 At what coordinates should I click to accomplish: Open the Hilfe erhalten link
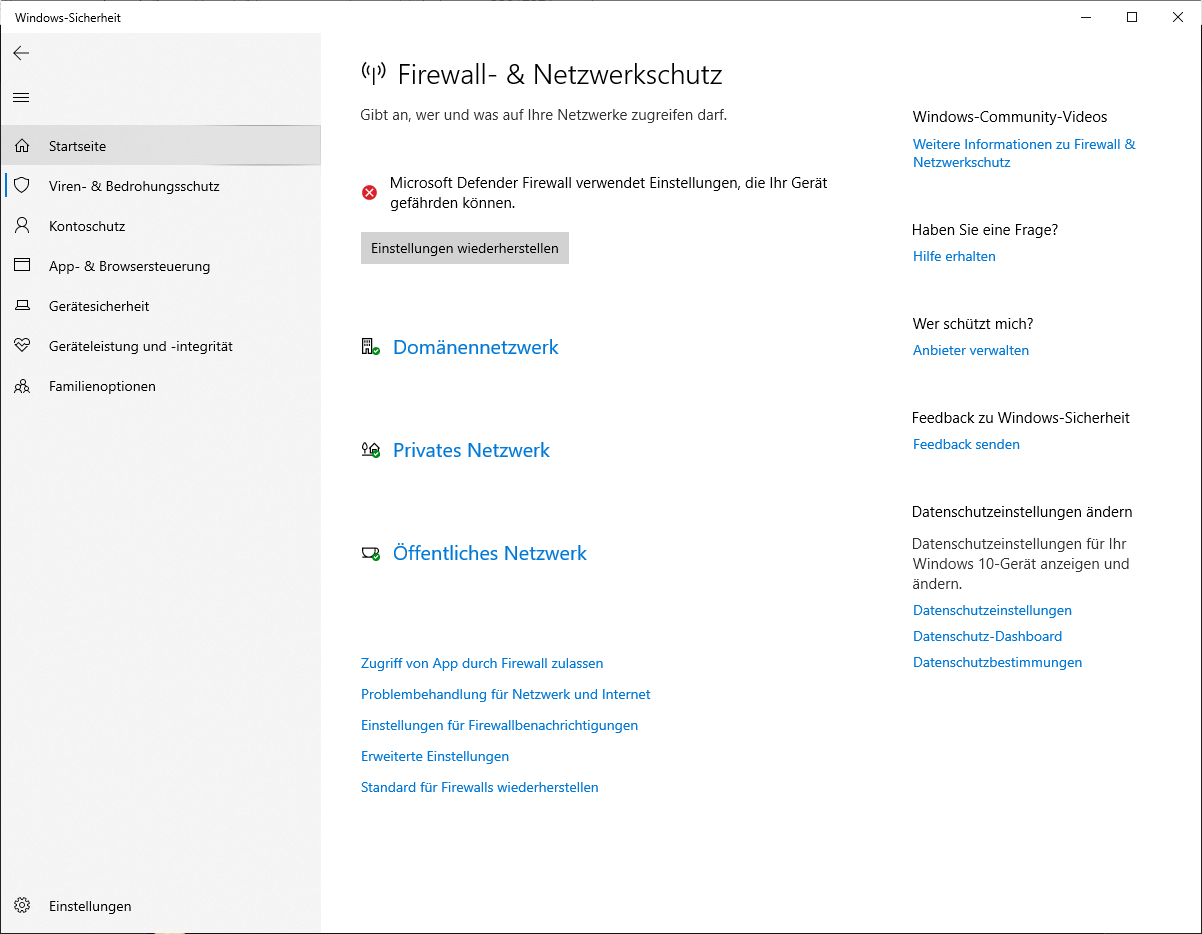coord(954,256)
